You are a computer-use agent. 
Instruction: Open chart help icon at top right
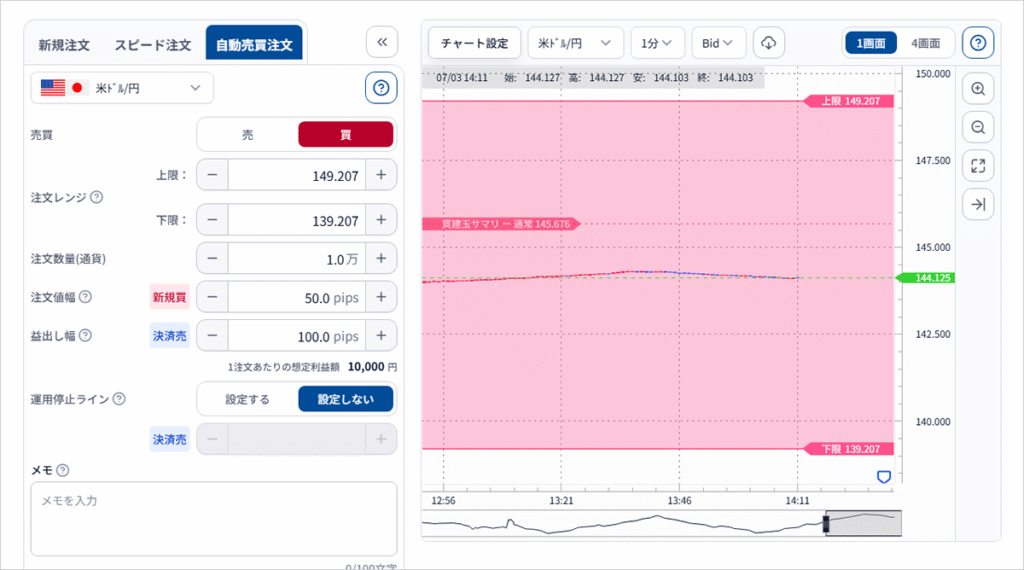click(978, 43)
